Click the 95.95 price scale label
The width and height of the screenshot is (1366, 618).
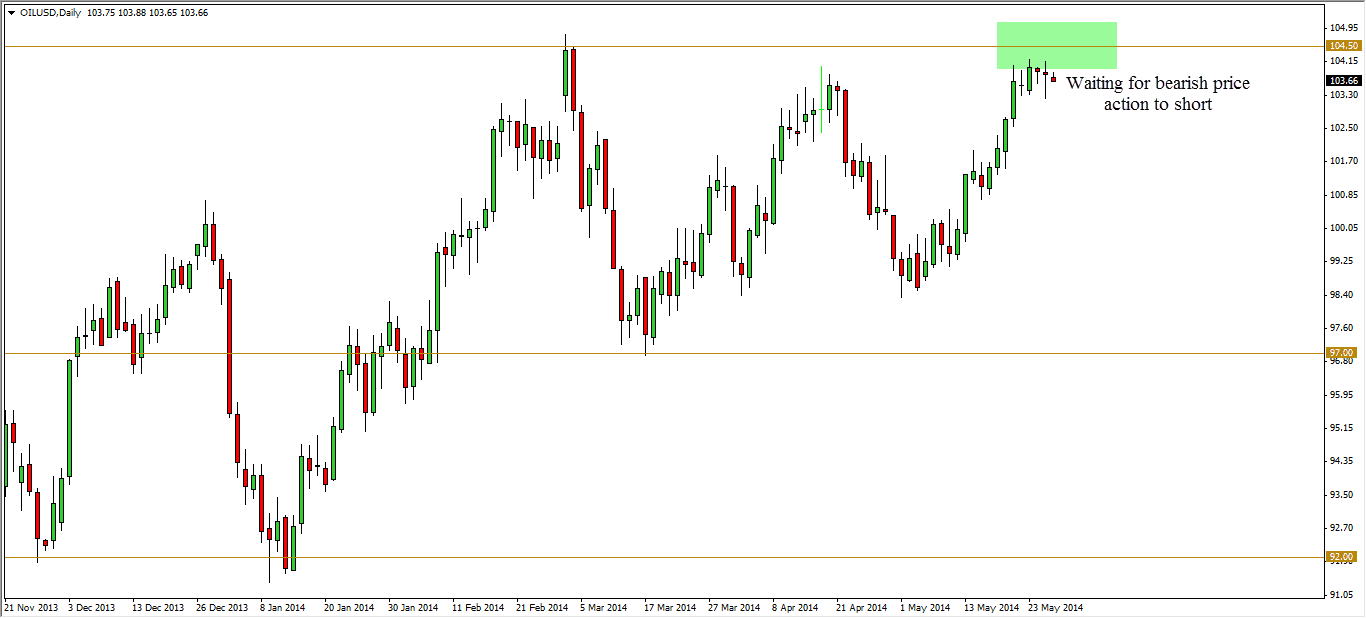pyautogui.click(x=1343, y=394)
